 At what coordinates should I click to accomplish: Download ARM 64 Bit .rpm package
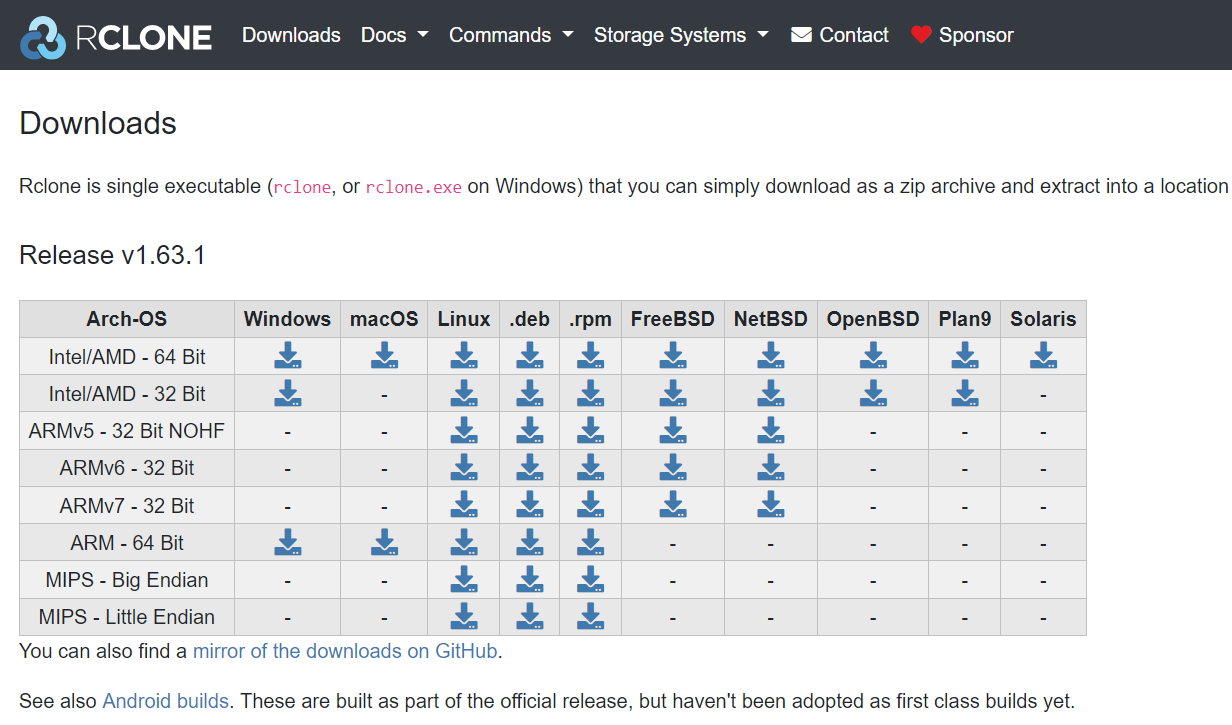tap(591, 542)
